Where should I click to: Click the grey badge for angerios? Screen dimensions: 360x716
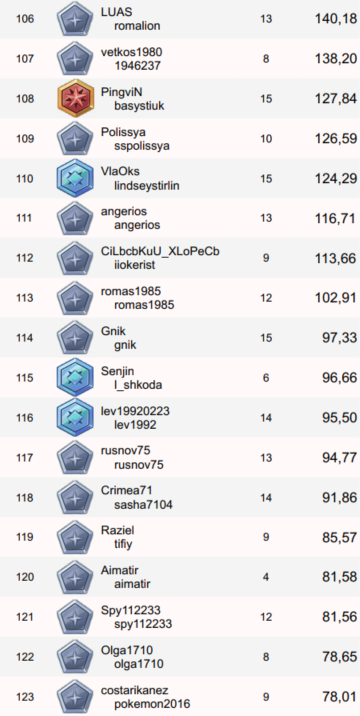tap(75, 218)
